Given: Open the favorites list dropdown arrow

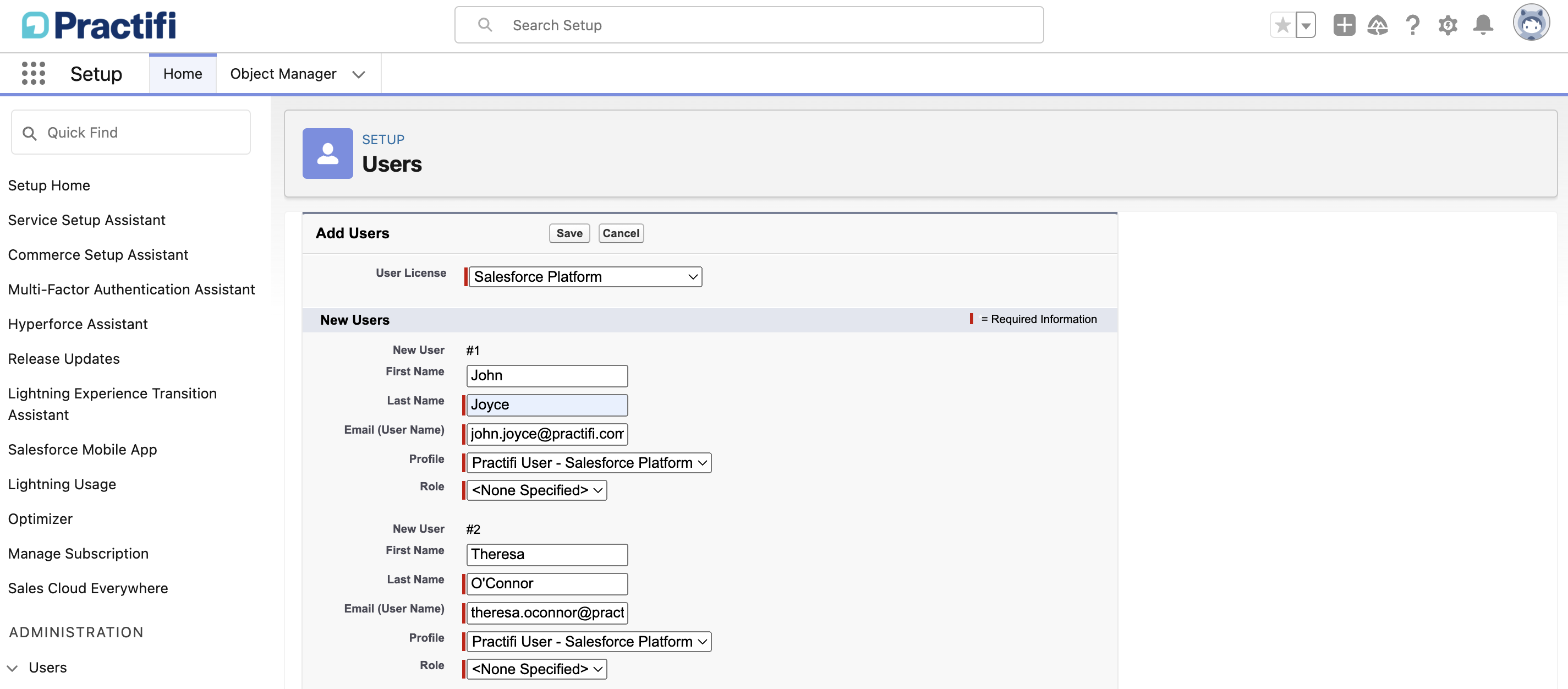Looking at the screenshot, I should (1306, 25).
